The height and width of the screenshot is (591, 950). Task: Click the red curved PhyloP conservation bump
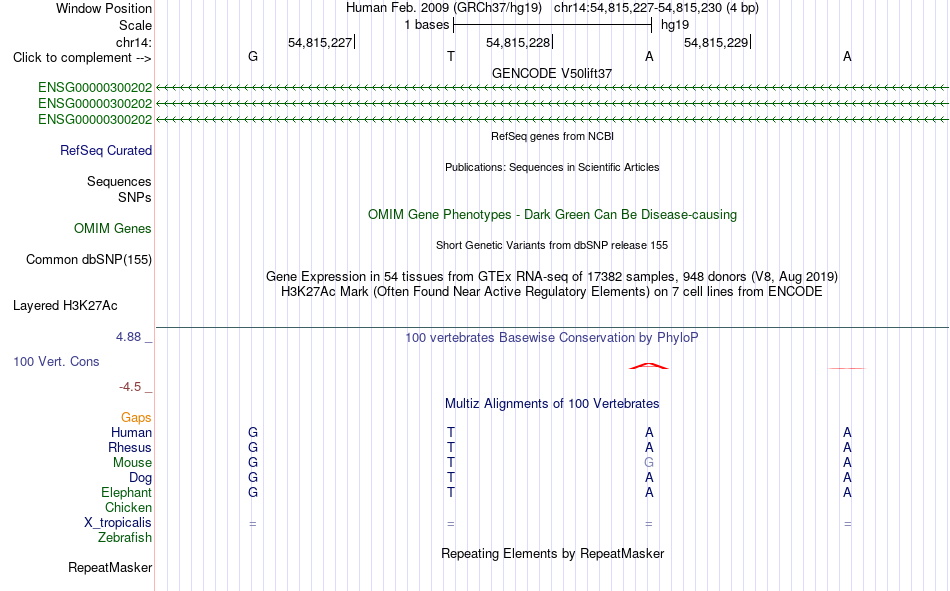649,366
